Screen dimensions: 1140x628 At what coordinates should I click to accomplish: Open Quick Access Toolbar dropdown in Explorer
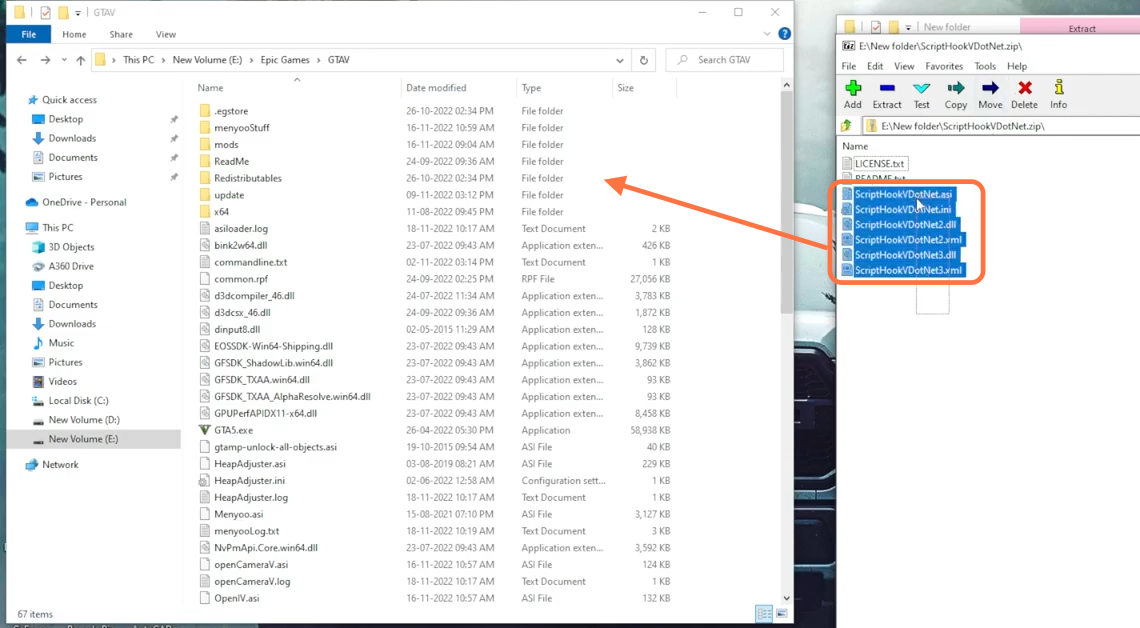pos(78,13)
